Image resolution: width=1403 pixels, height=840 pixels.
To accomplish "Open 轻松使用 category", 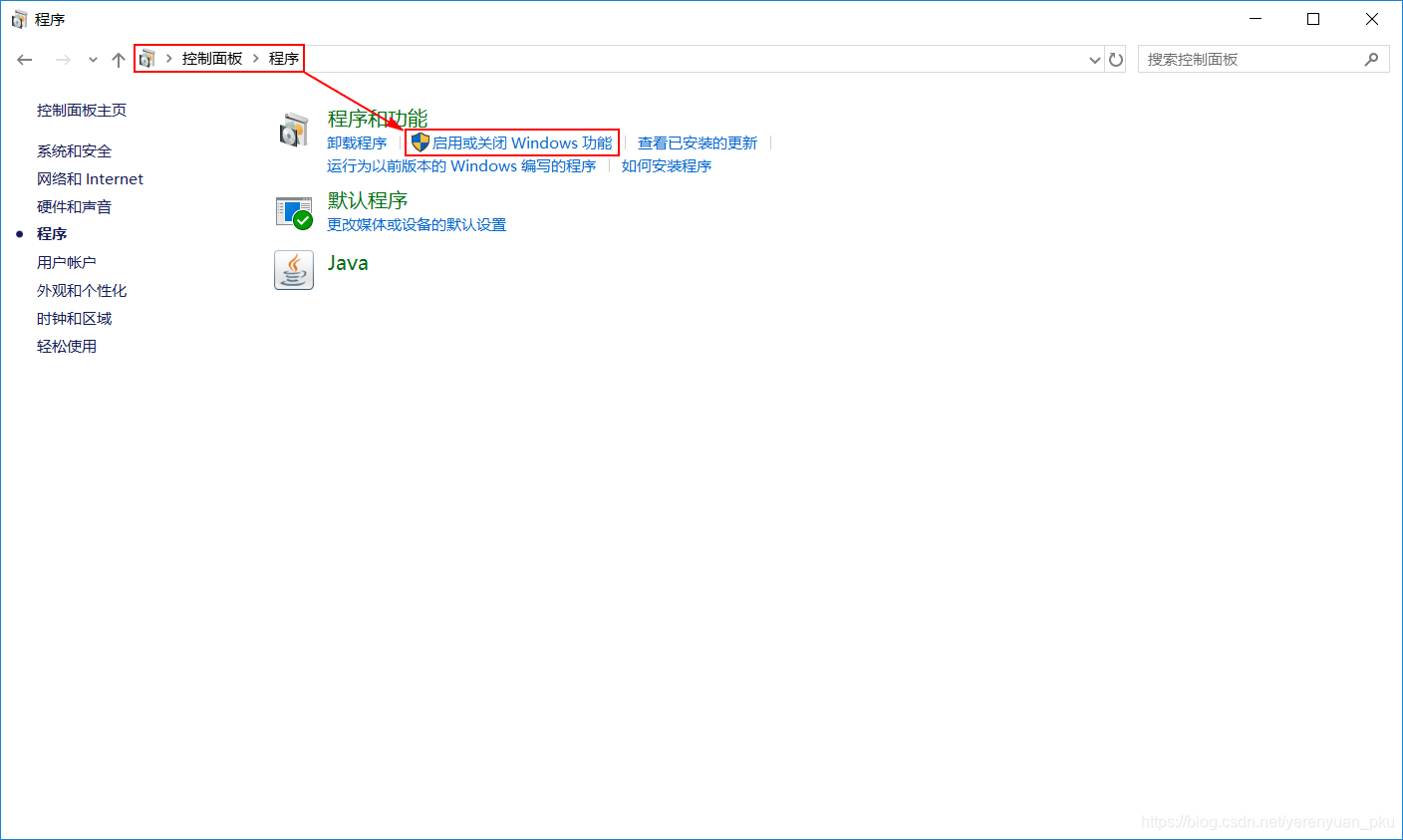I will pos(67,347).
